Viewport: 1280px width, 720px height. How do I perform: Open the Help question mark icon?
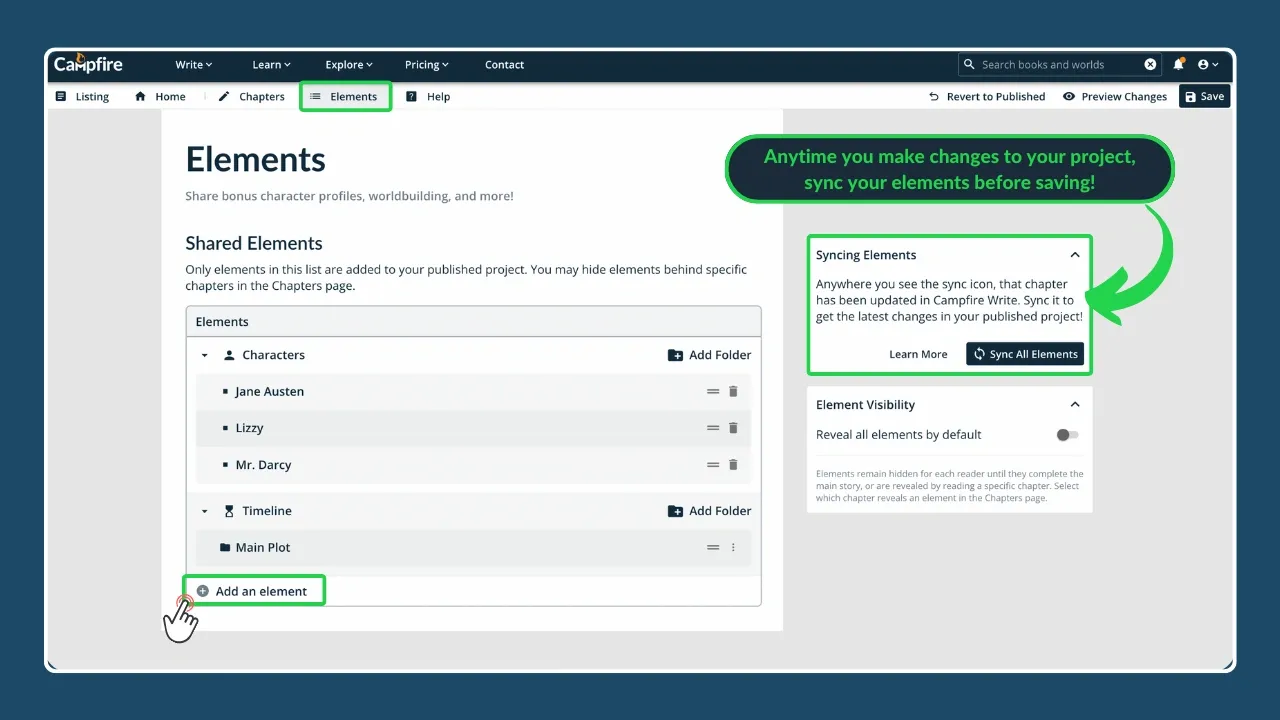(411, 96)
